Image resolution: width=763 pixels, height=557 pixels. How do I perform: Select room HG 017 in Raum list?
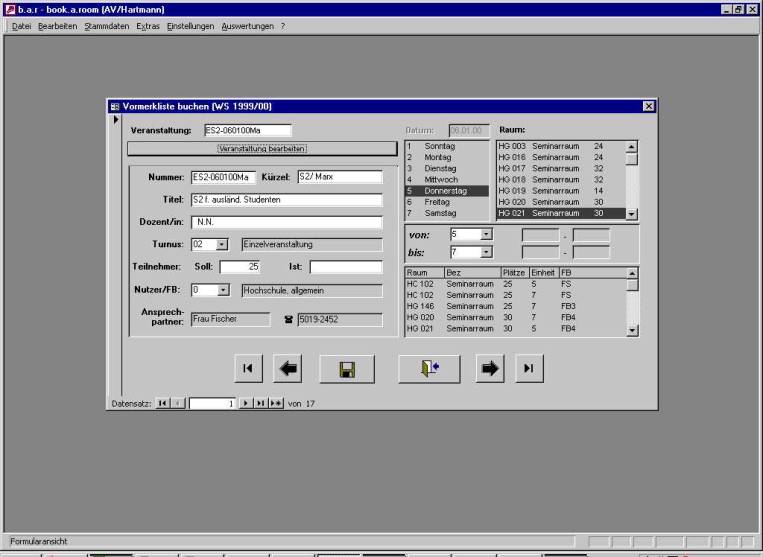(561, 168)
